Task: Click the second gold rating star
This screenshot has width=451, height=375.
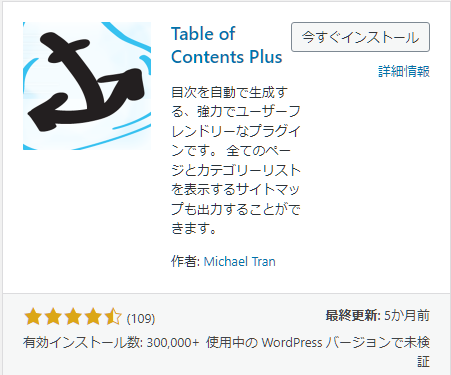Action: click(53, 317)
